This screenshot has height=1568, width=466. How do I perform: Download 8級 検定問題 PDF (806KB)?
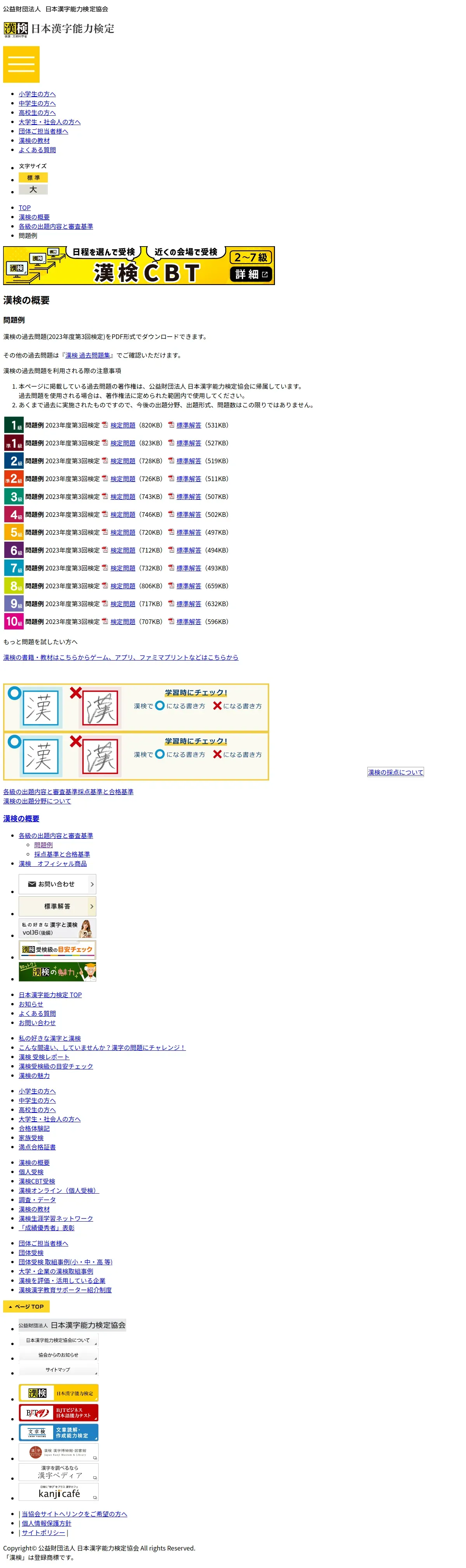(x=123, y=586)
